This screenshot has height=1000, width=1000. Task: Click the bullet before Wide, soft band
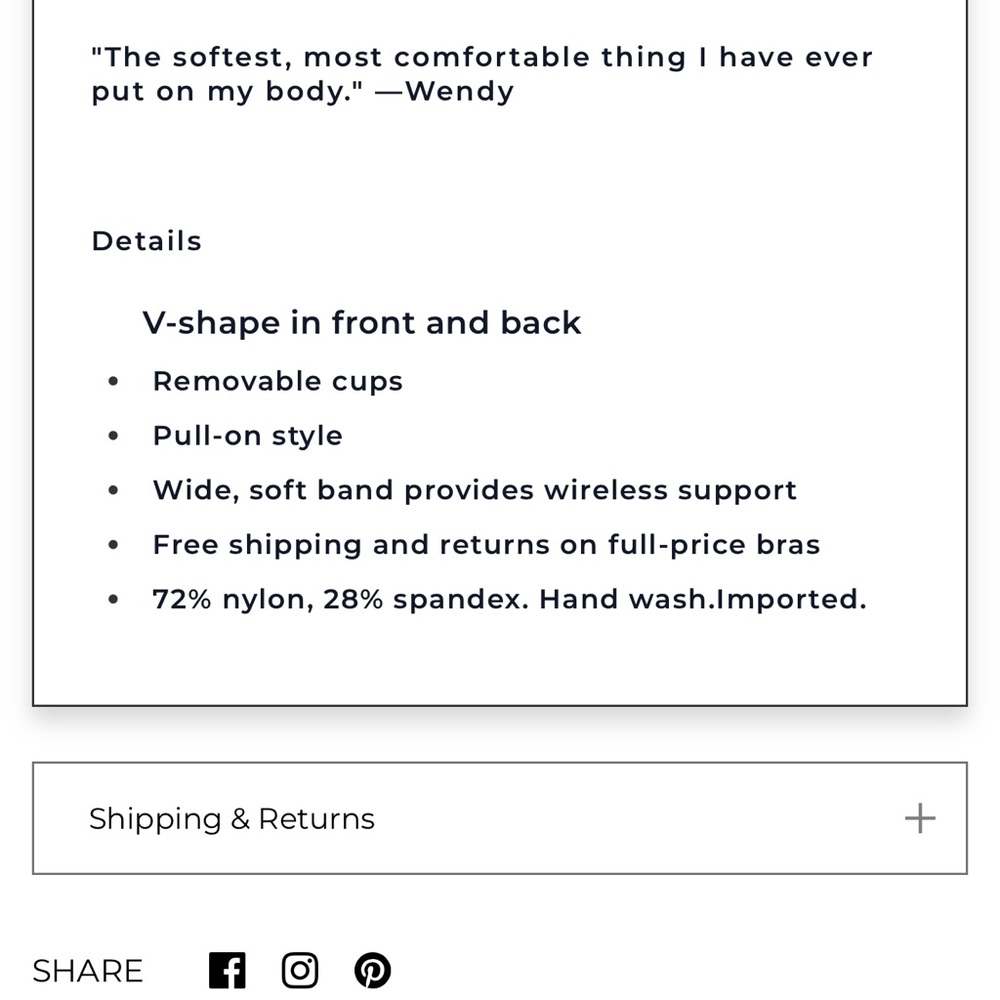(x=113, y=491)
